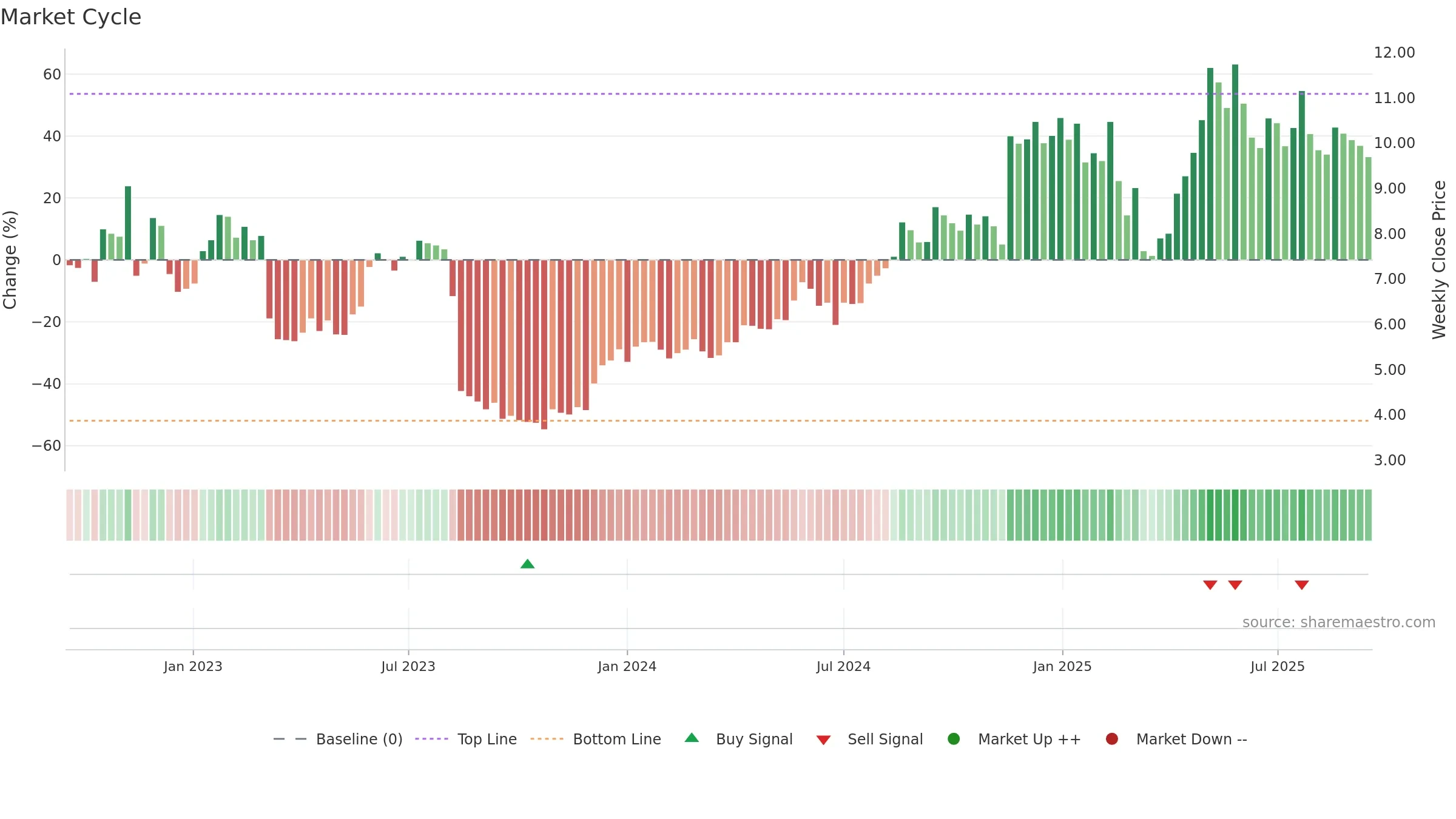
Task: Click the Buy Signal legend triangle icon
Action: 692,738
